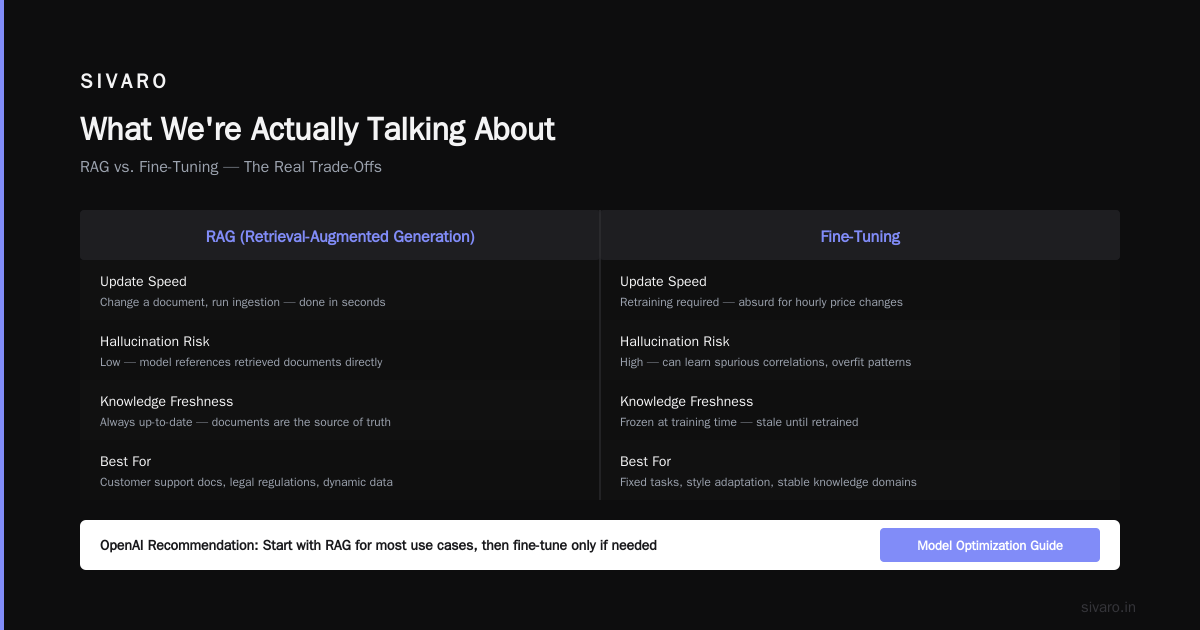Click the 'What We're Actually Talking About' title
The height and width of the screenshot is (630, 1200).
tap(317, 129)
